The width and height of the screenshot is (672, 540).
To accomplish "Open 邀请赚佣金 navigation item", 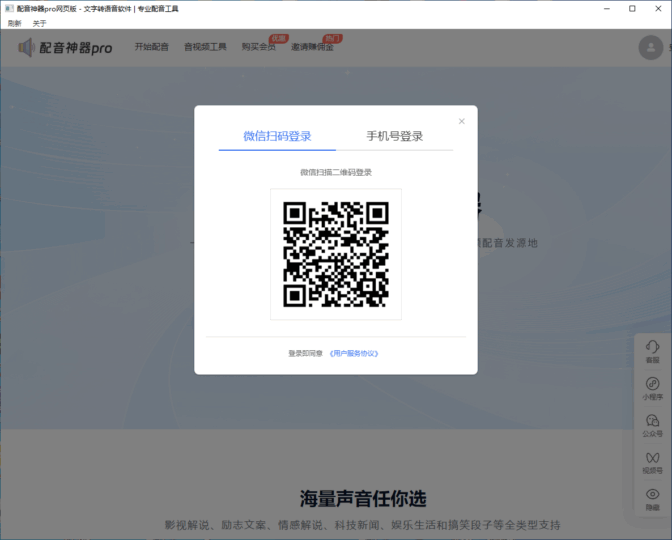I will 312,47.
